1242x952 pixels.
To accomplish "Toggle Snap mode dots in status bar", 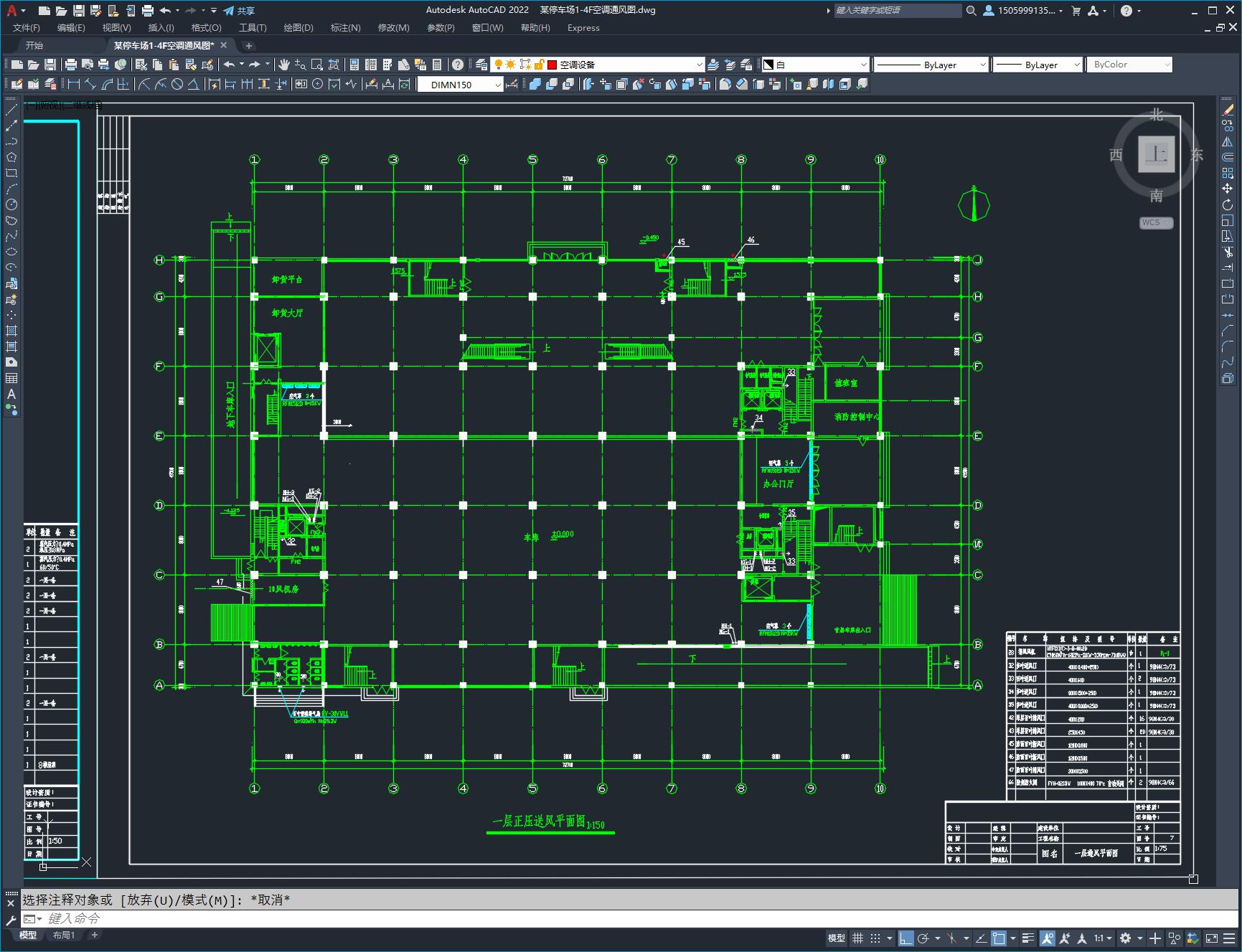I will point(875,938).
